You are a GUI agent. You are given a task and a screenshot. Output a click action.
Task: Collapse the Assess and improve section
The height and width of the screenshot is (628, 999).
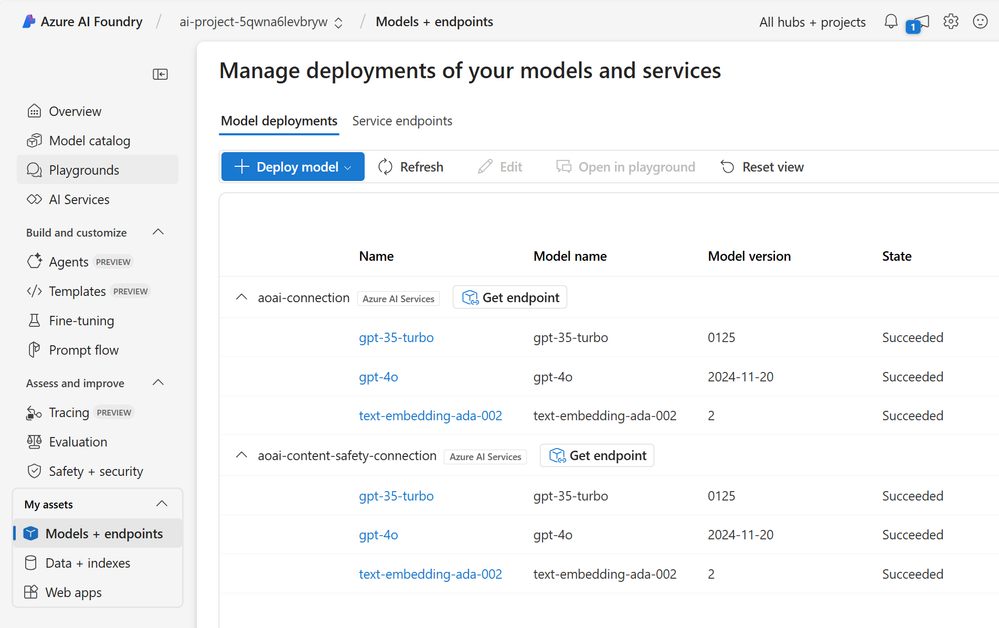159,383
